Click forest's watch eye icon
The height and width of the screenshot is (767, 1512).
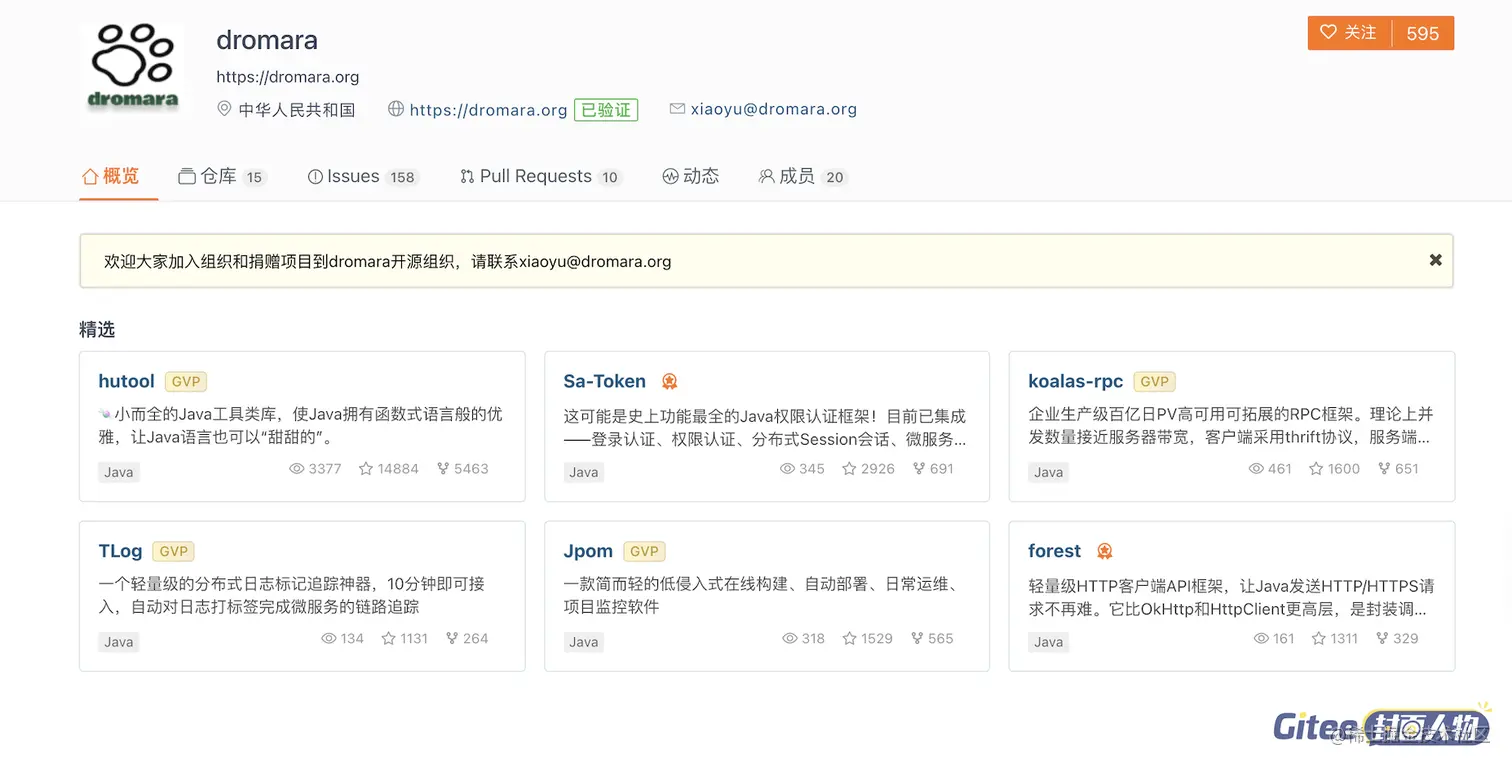1261,638
